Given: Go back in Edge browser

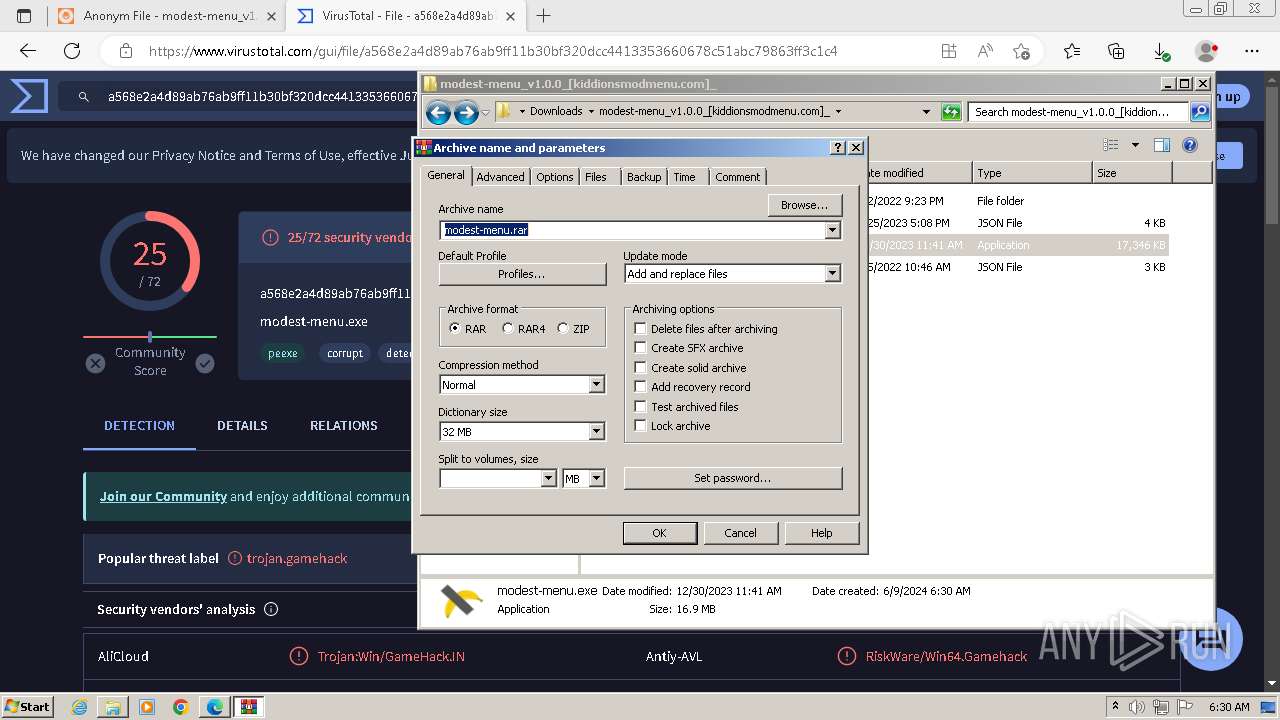Looking at the screenshot, I should (27, 51).
